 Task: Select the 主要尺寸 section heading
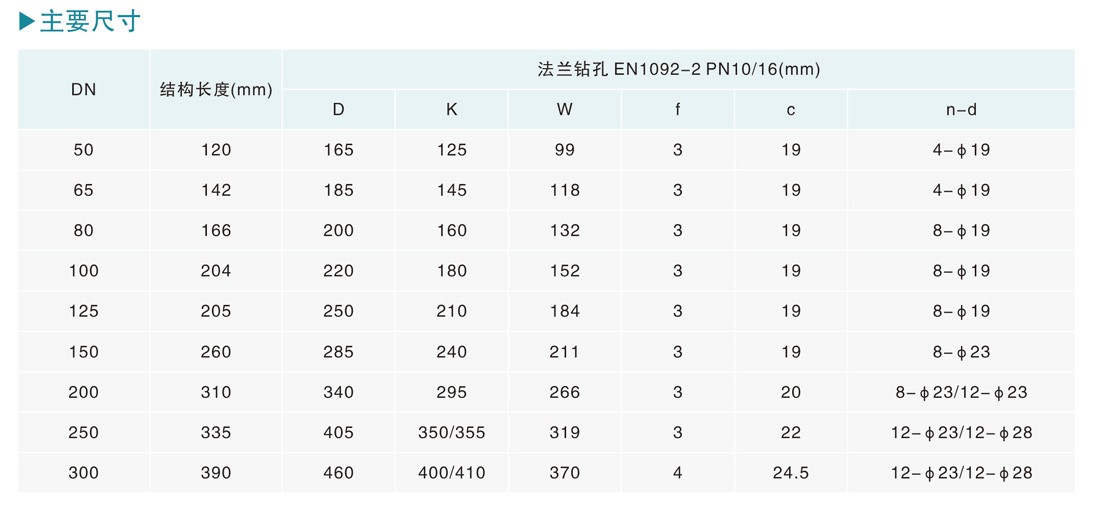90,22
